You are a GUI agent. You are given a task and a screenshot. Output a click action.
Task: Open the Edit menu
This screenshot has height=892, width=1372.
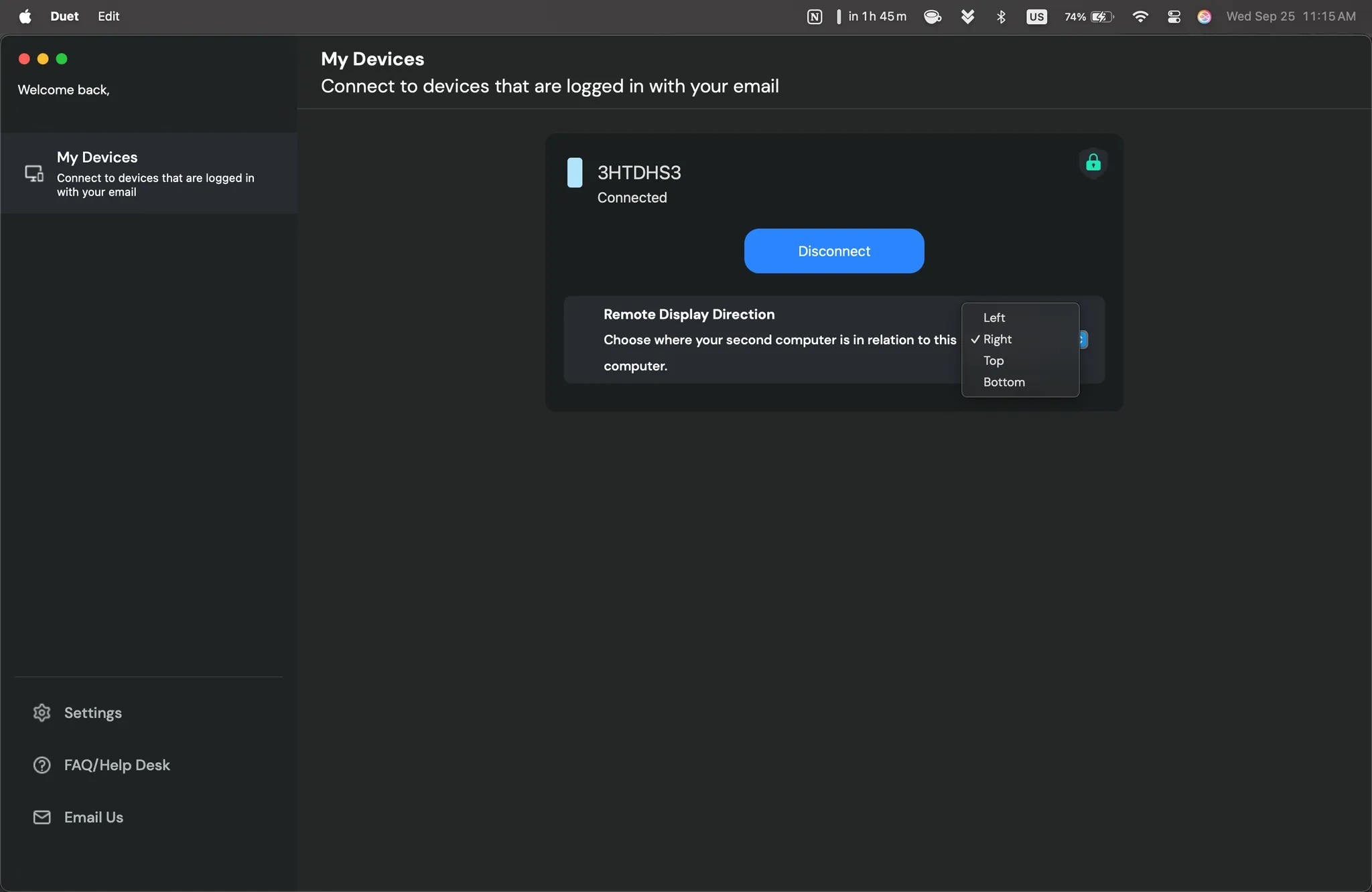click(108, 16)
